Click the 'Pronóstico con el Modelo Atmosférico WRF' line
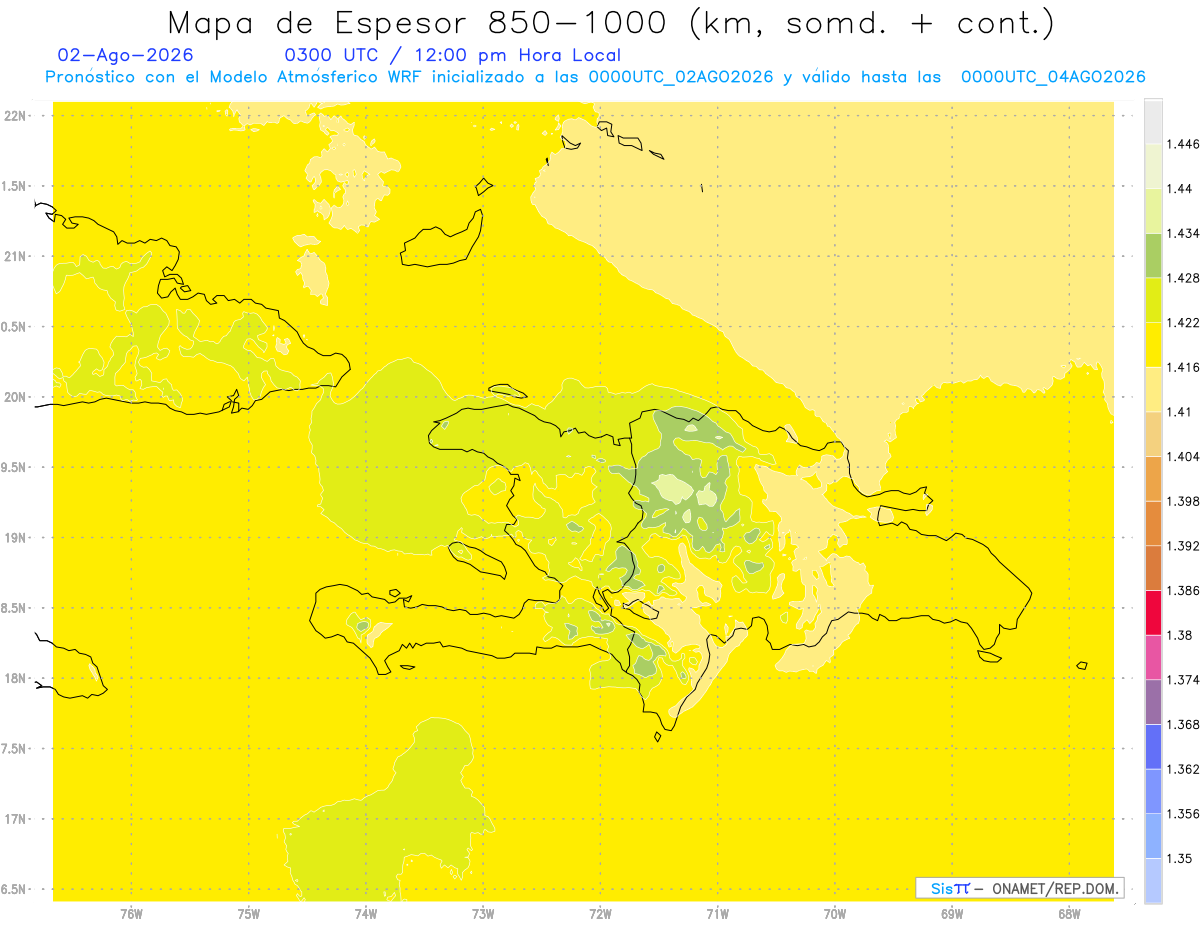Screen dimensions: 1200x927 595,77
